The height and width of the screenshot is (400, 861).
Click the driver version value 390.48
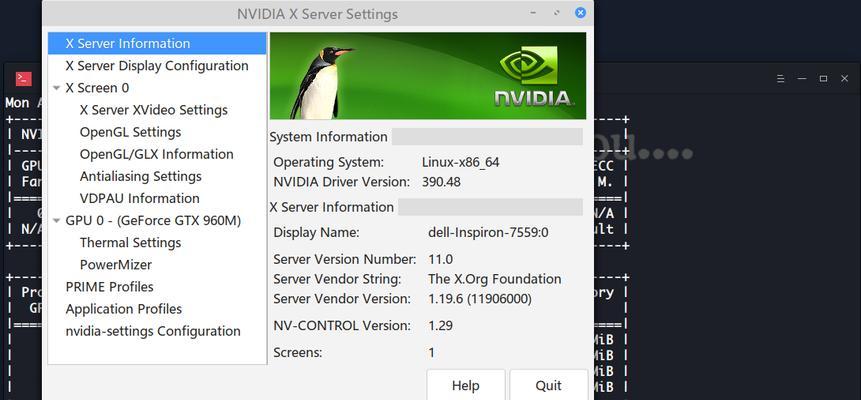(441, 182)
